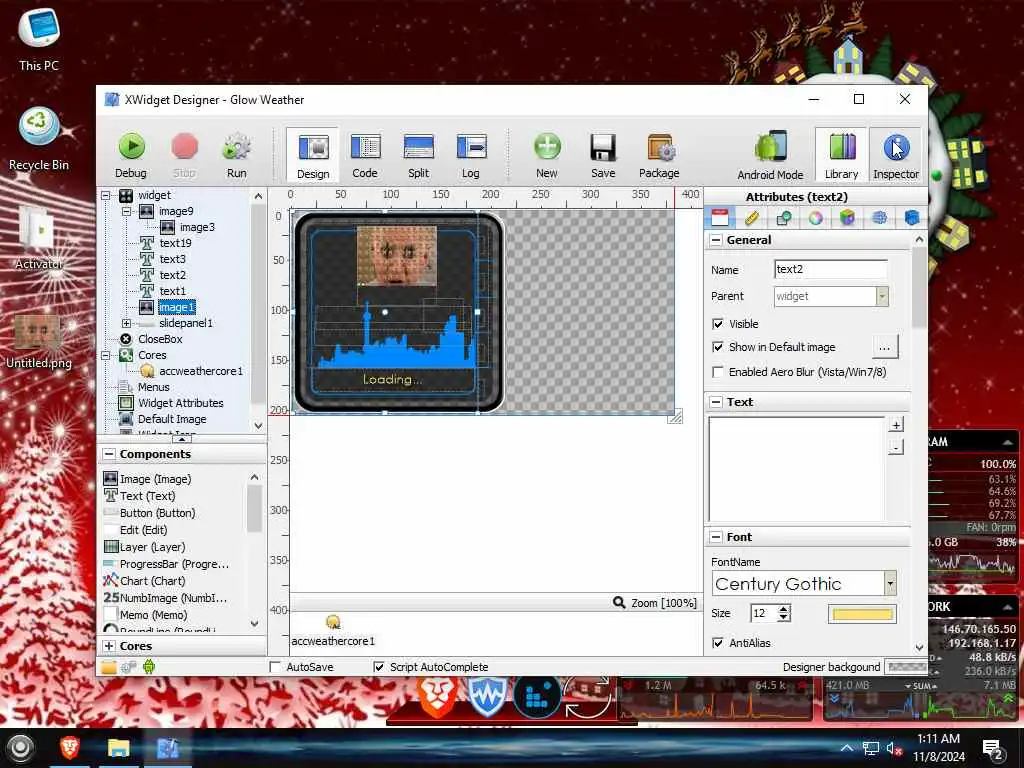Open the Inspector panel

pyautogui.click(x=896, y=155)
